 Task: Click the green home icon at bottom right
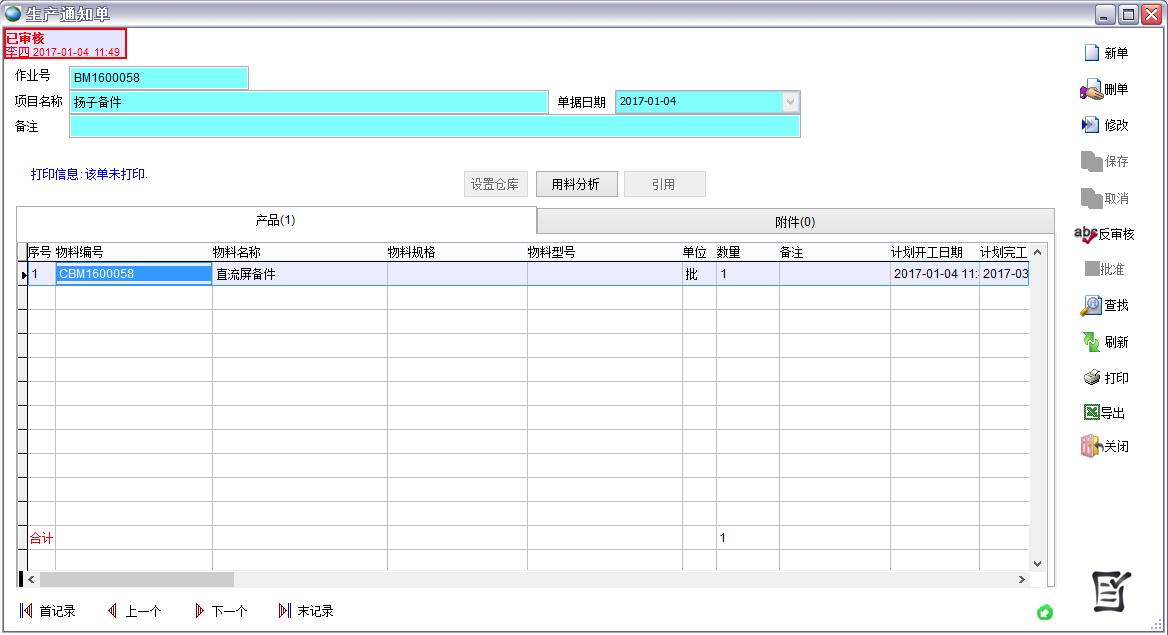click(x=1045, y=612)
